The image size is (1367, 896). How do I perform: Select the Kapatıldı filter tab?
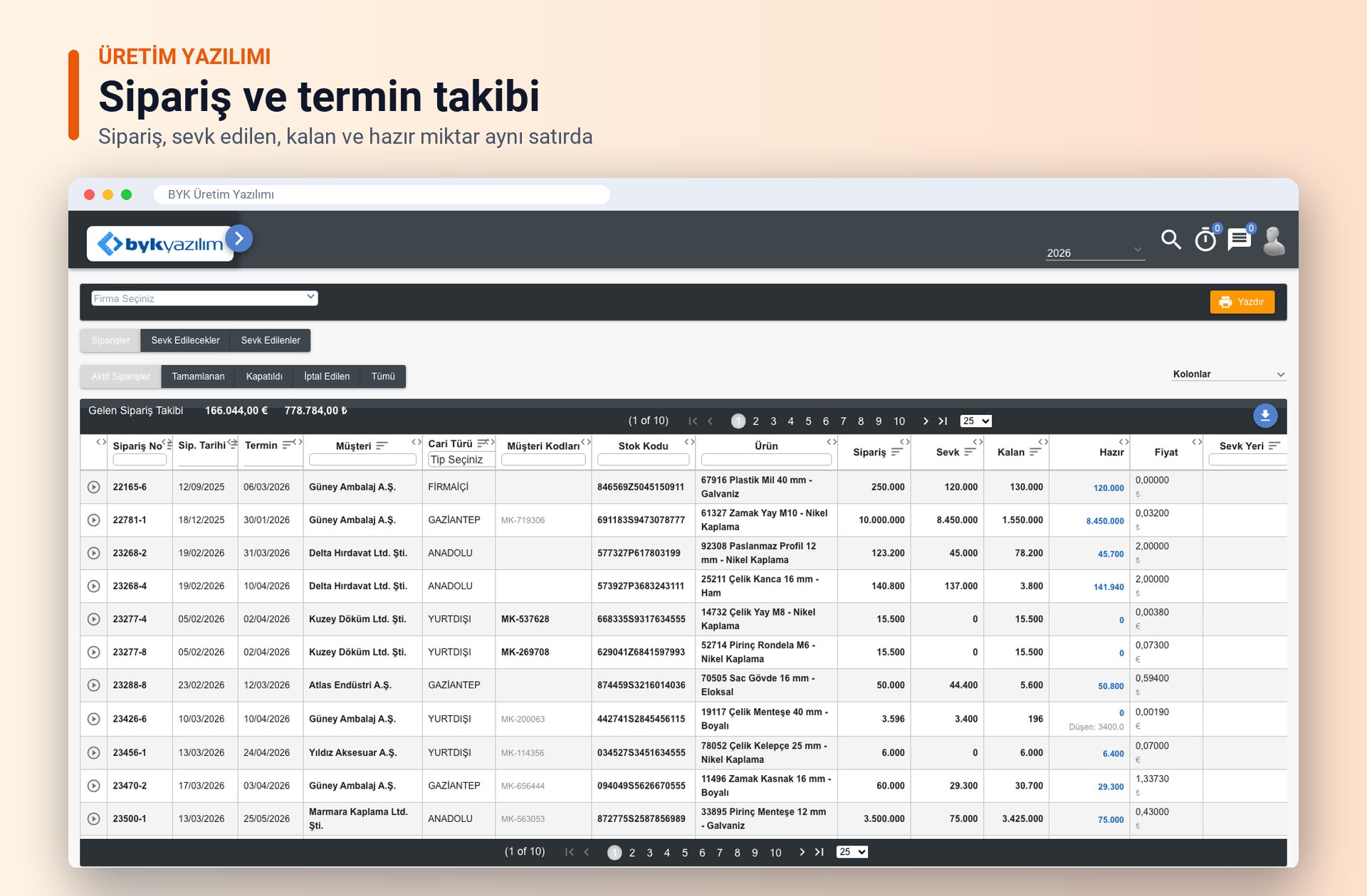[x=264, y=376]
